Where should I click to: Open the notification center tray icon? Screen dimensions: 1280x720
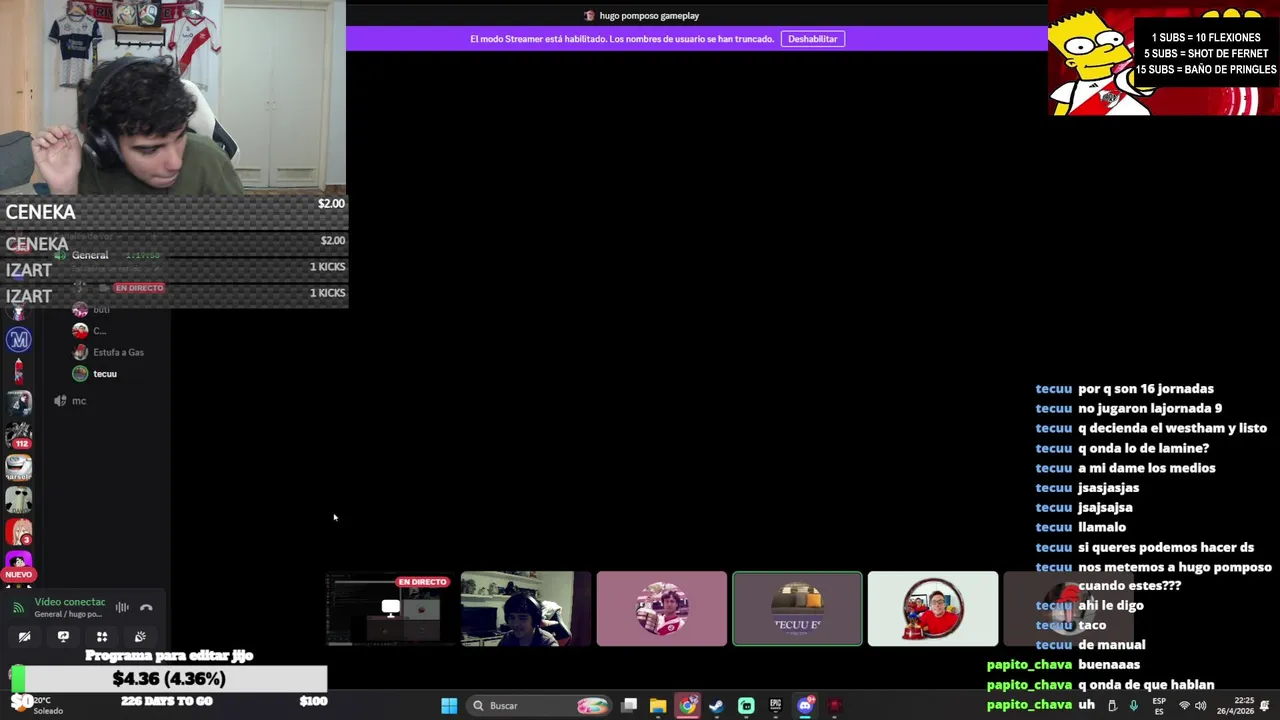[x=1265, y=706]
